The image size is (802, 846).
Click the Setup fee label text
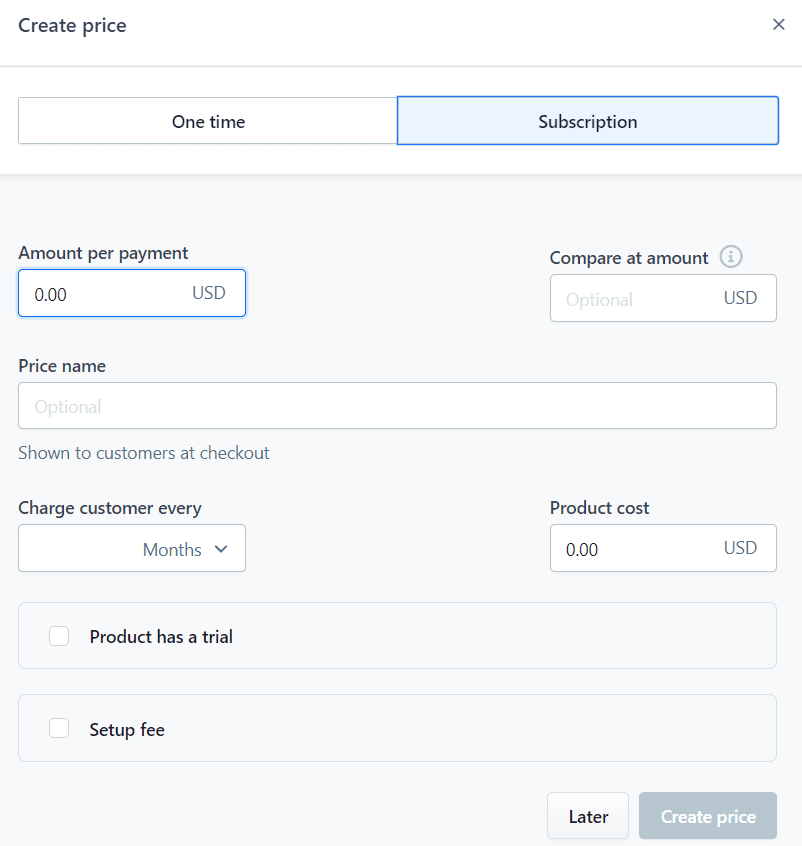(x=127, y=729)
